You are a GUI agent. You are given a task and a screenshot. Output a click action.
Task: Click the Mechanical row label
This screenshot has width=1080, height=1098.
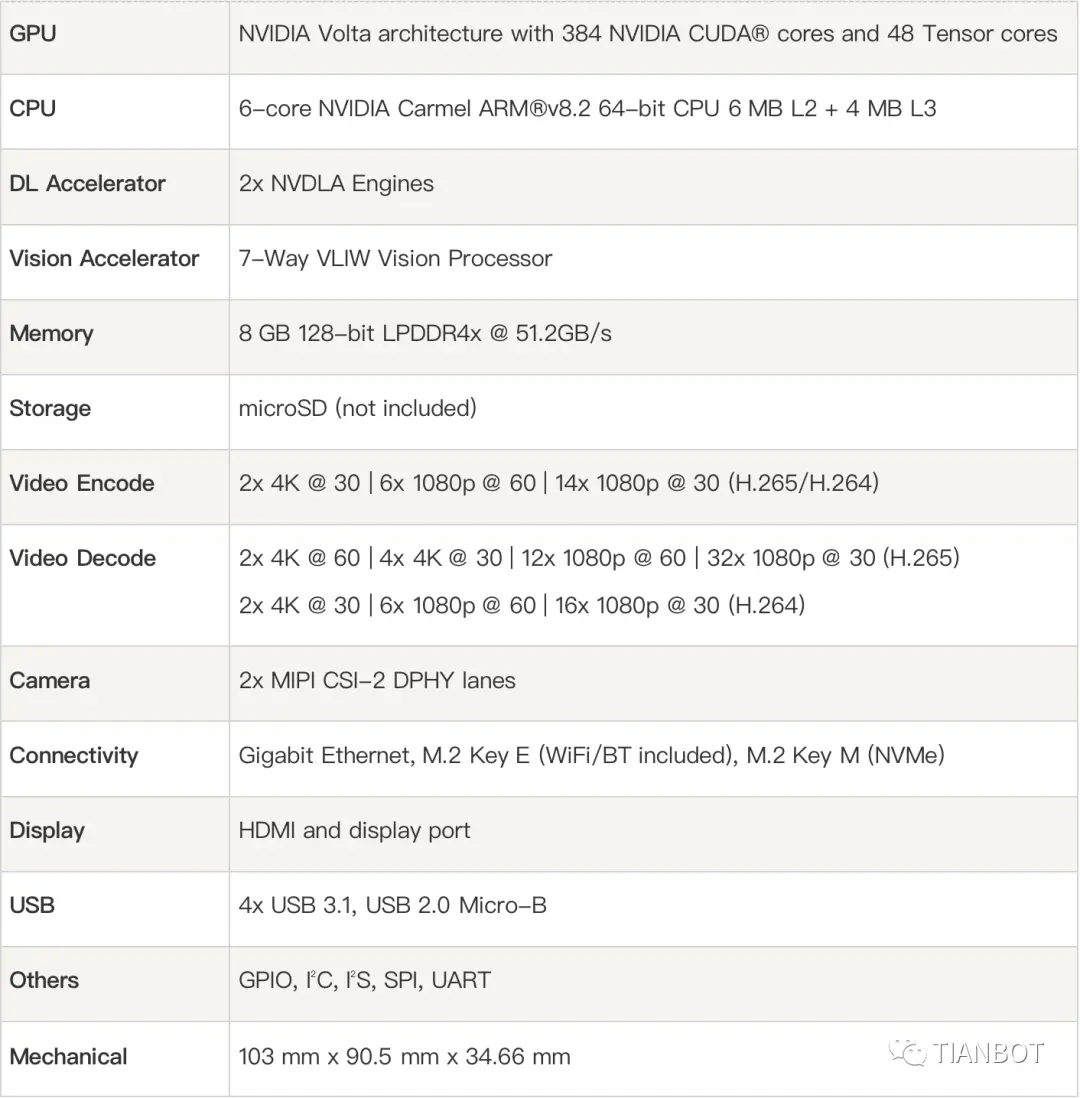coord(68,1057)
